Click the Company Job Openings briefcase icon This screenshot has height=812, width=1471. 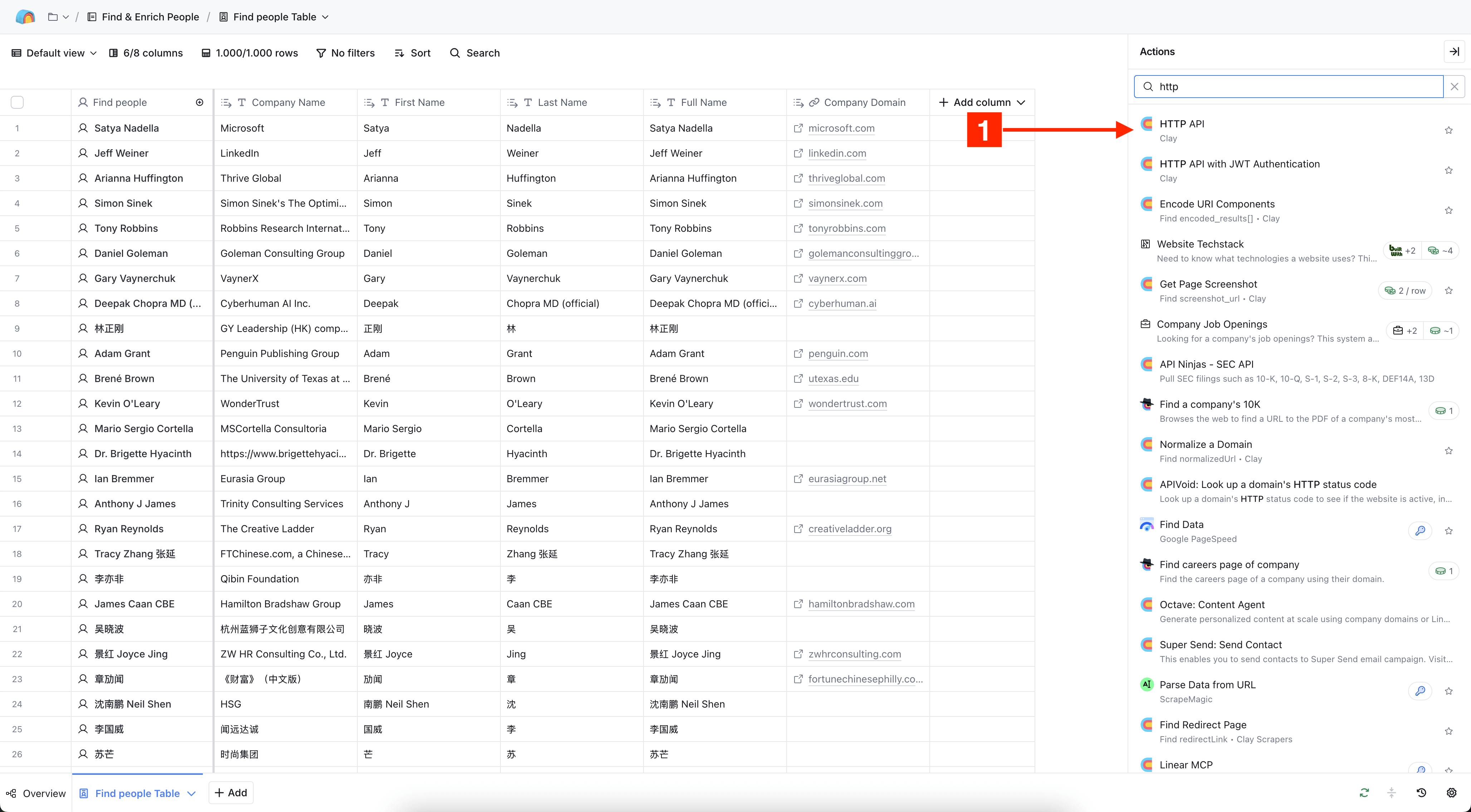point(1145,324)
